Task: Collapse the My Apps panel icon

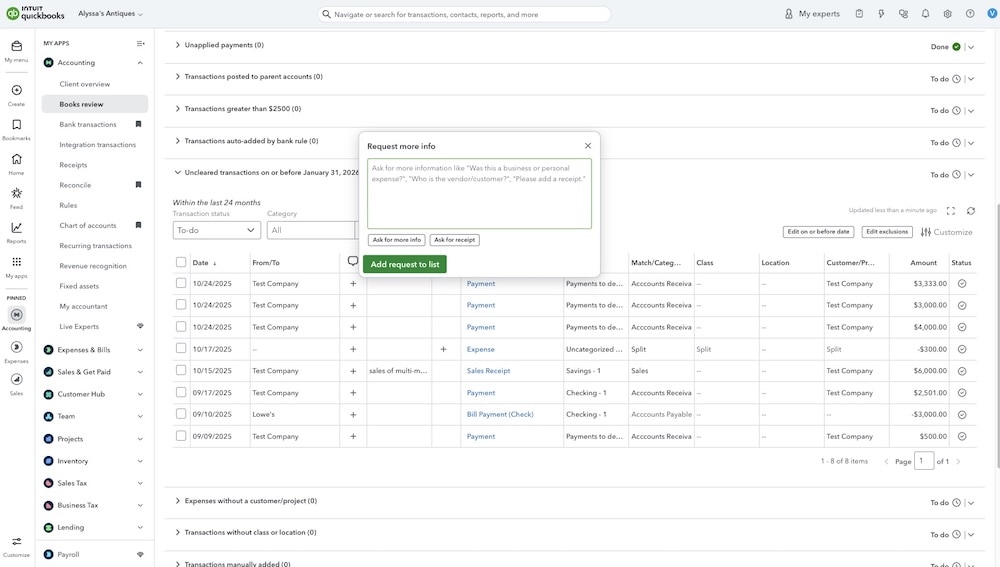Action: point(140,43)
